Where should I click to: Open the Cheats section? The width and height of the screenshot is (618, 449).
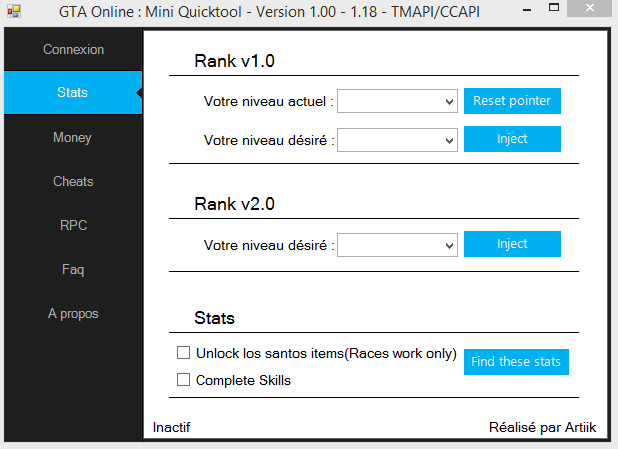[x=73, y=181]
